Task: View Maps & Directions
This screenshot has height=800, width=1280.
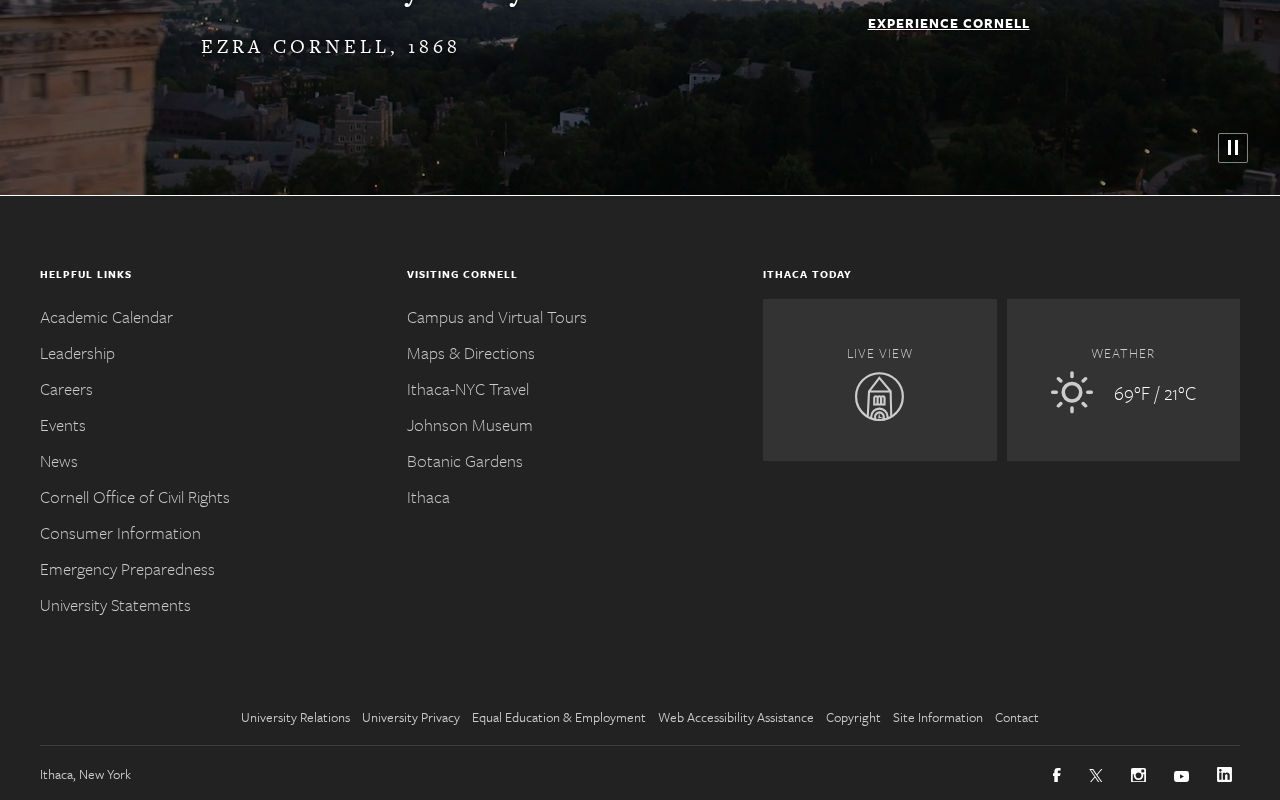Action: (x=471, y=353)
